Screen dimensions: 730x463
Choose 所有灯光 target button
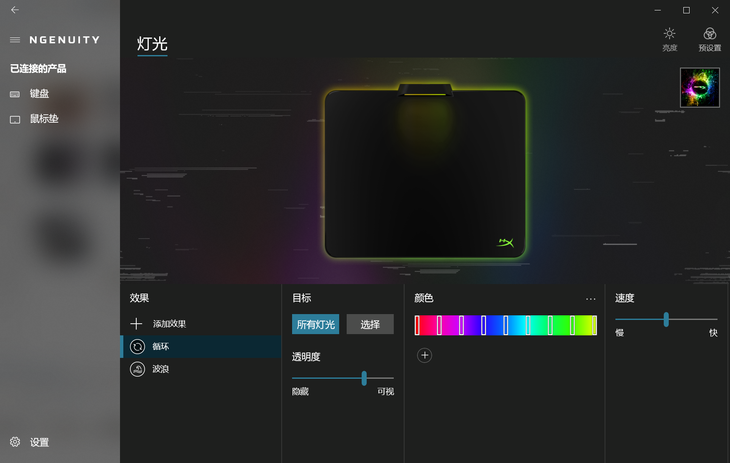(316, 324)
